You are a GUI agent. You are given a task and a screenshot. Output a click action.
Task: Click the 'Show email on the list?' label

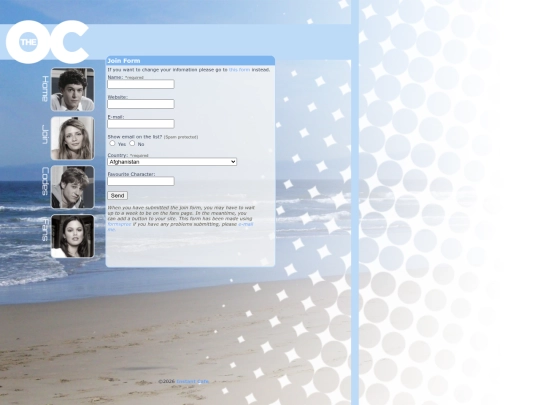(135, 137)
